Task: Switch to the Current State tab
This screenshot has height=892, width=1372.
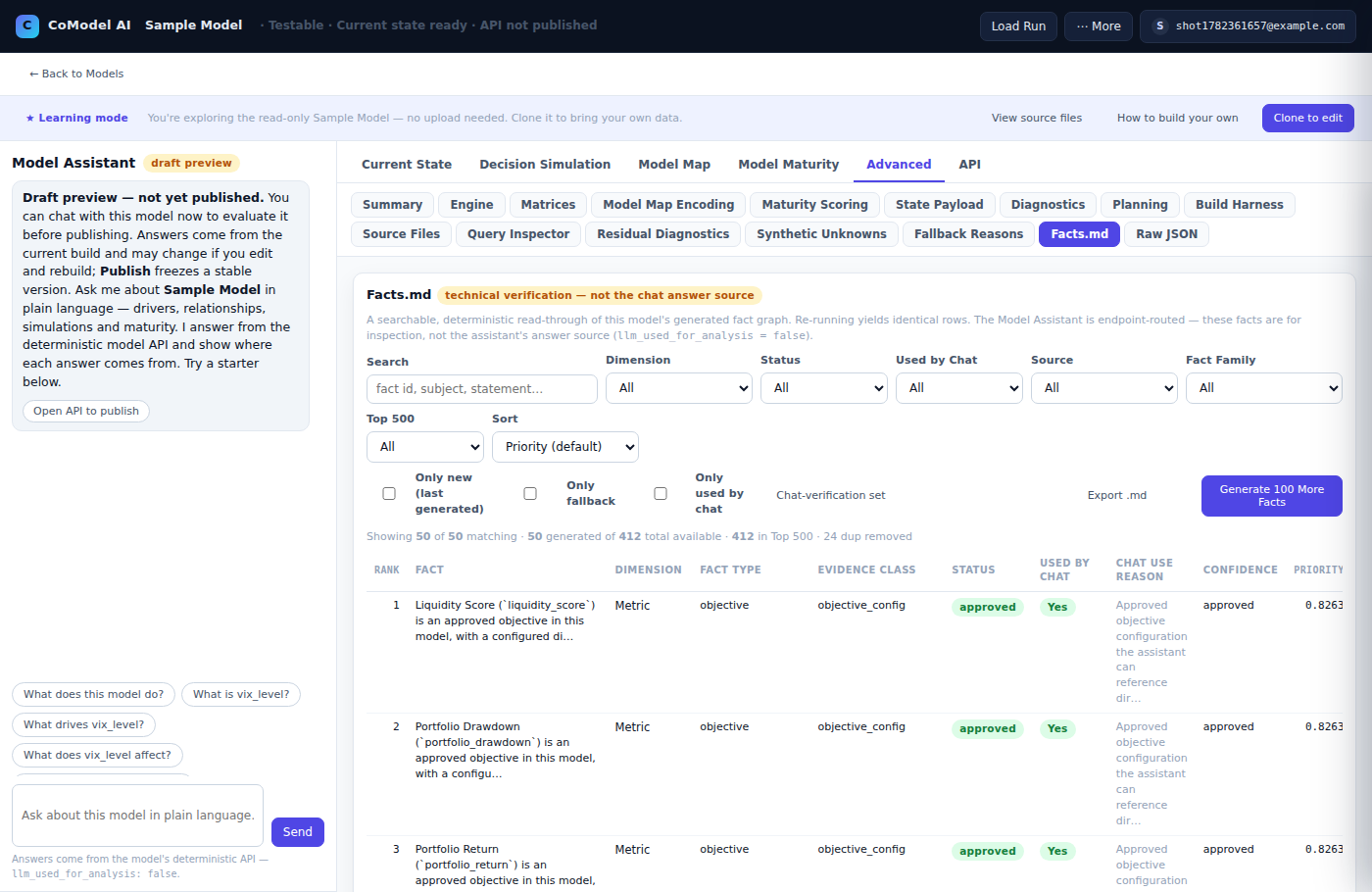Action: pos(407,165)
